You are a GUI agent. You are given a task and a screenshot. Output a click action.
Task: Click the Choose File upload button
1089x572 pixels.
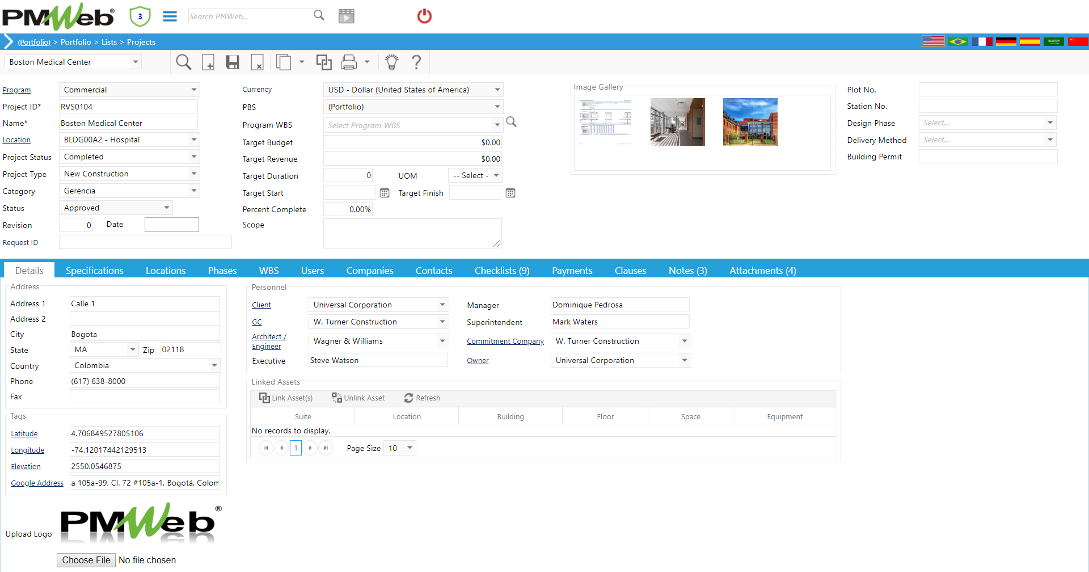coord(85,560)
